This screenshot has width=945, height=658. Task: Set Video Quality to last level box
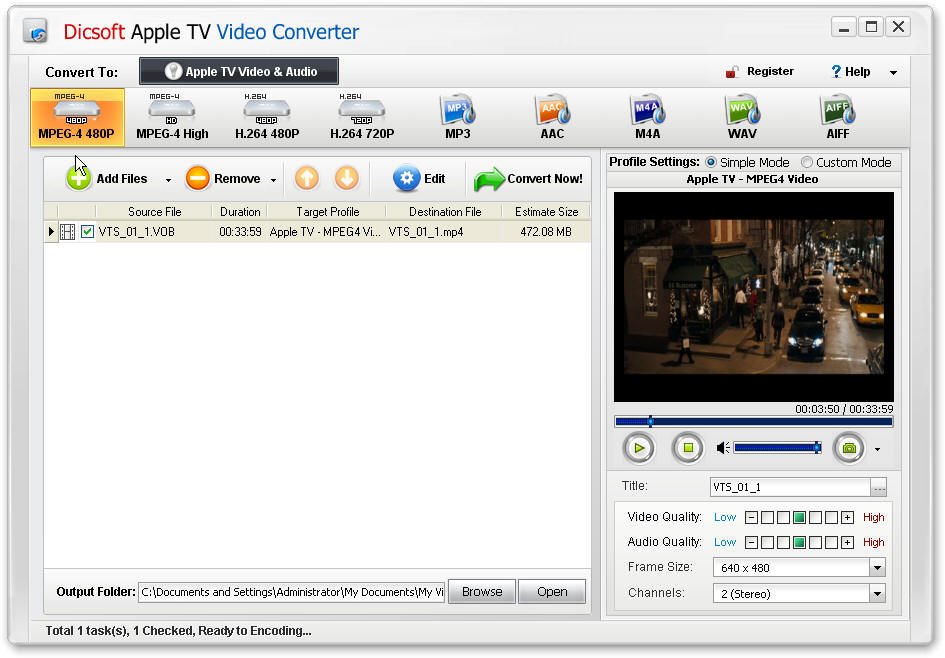point(831,518)
